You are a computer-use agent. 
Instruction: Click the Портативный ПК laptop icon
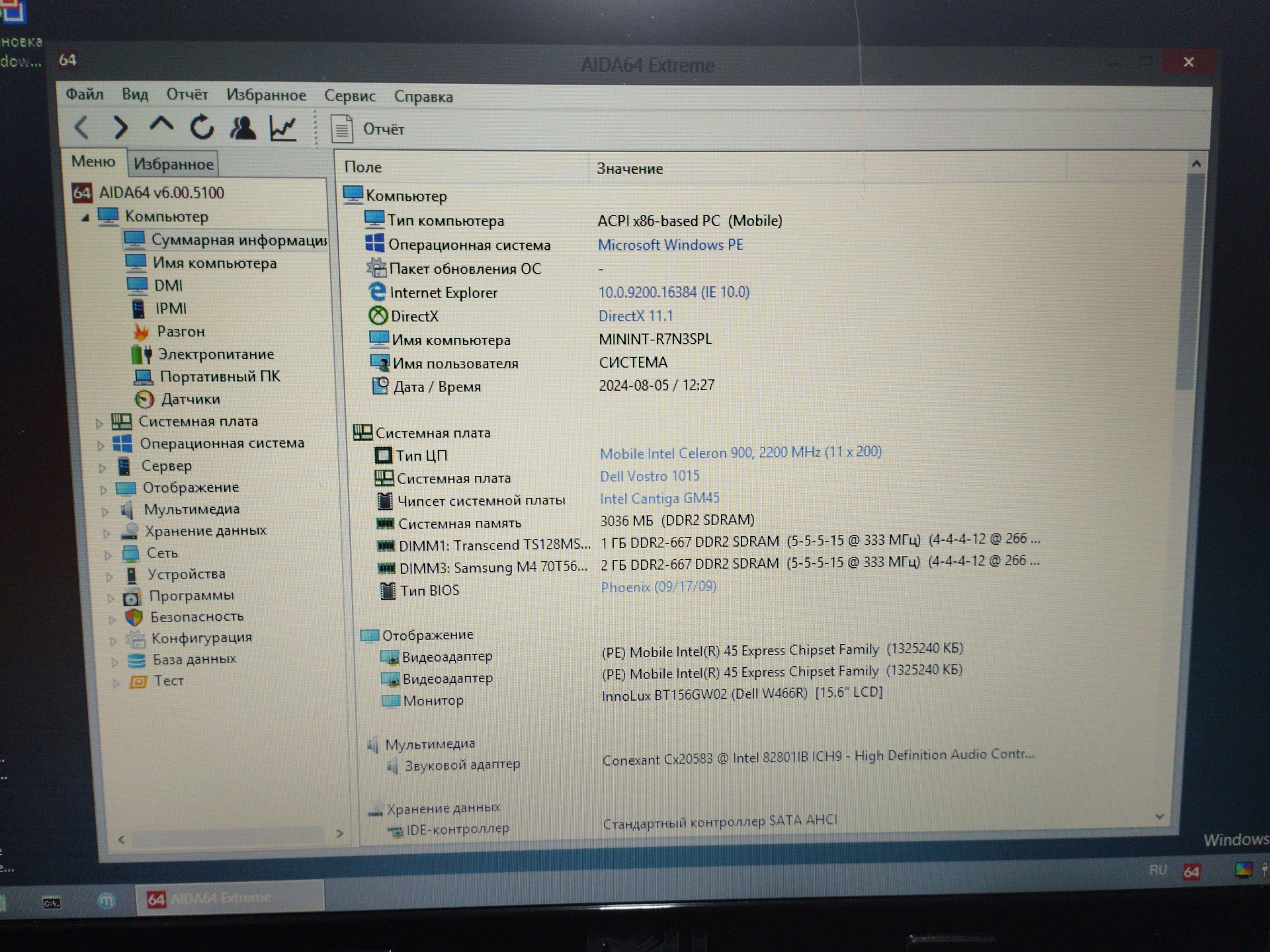144,377
